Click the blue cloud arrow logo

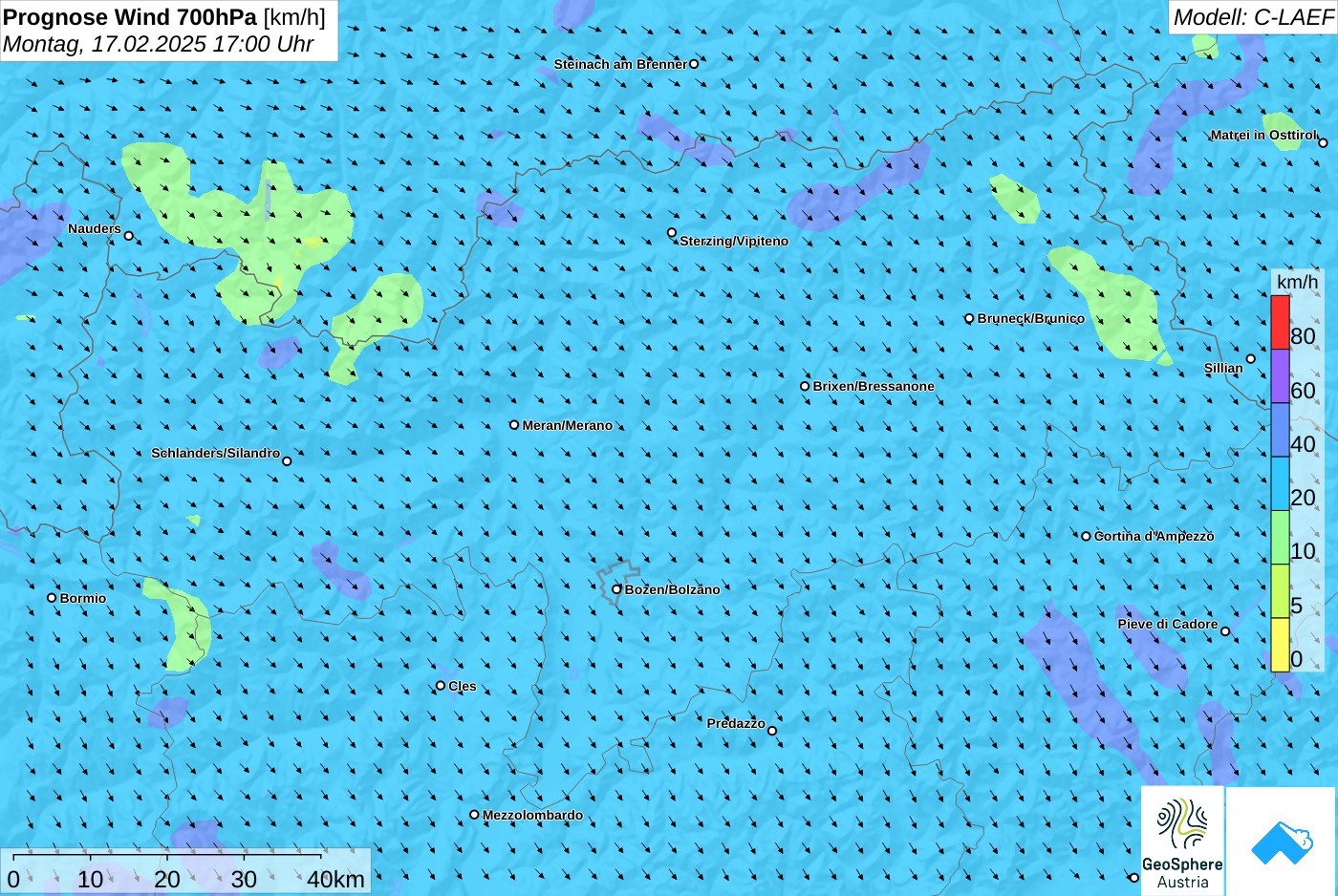tap(1283, 843)
